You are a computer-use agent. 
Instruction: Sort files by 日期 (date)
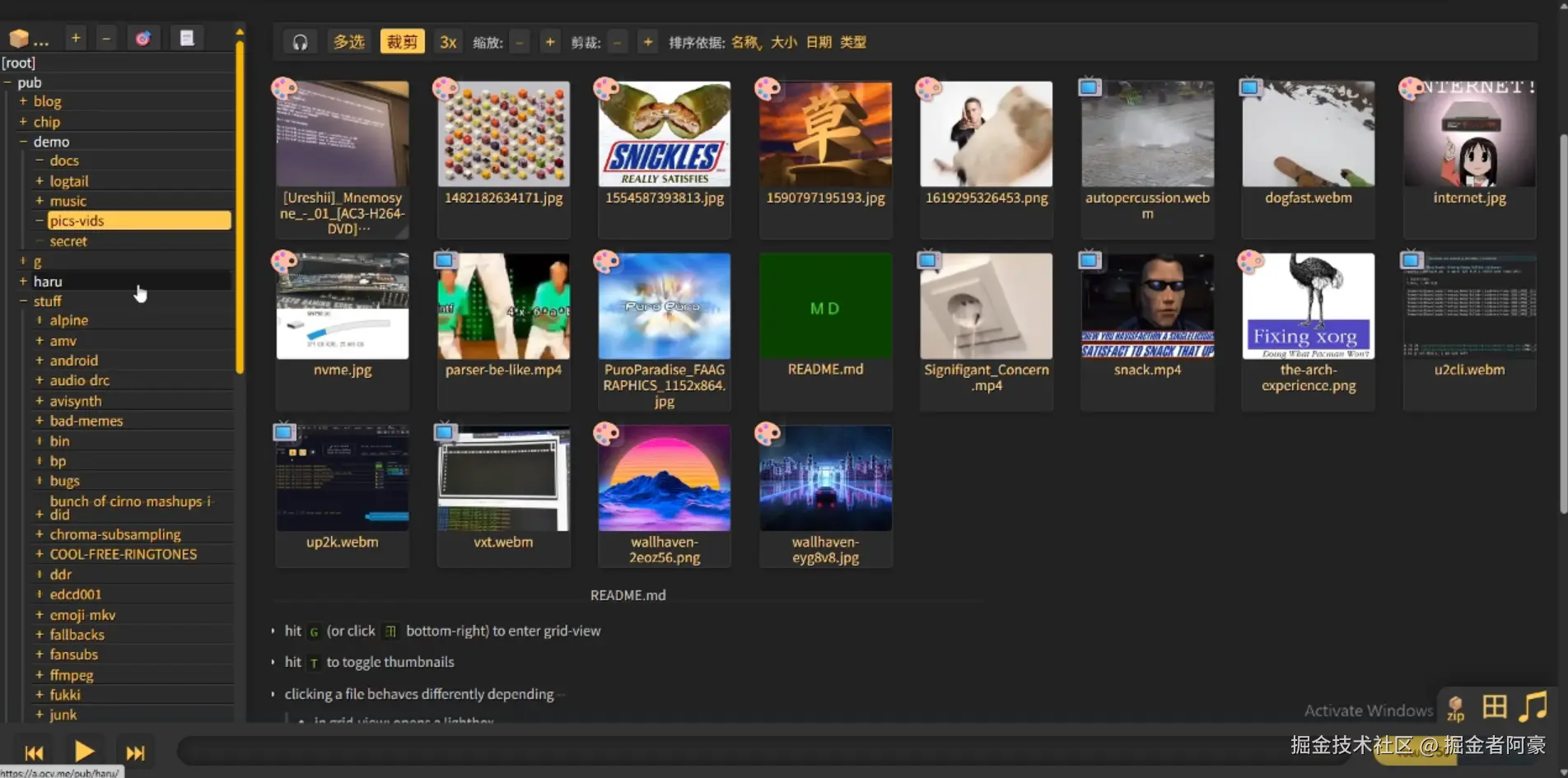click(x=819, y=42)
